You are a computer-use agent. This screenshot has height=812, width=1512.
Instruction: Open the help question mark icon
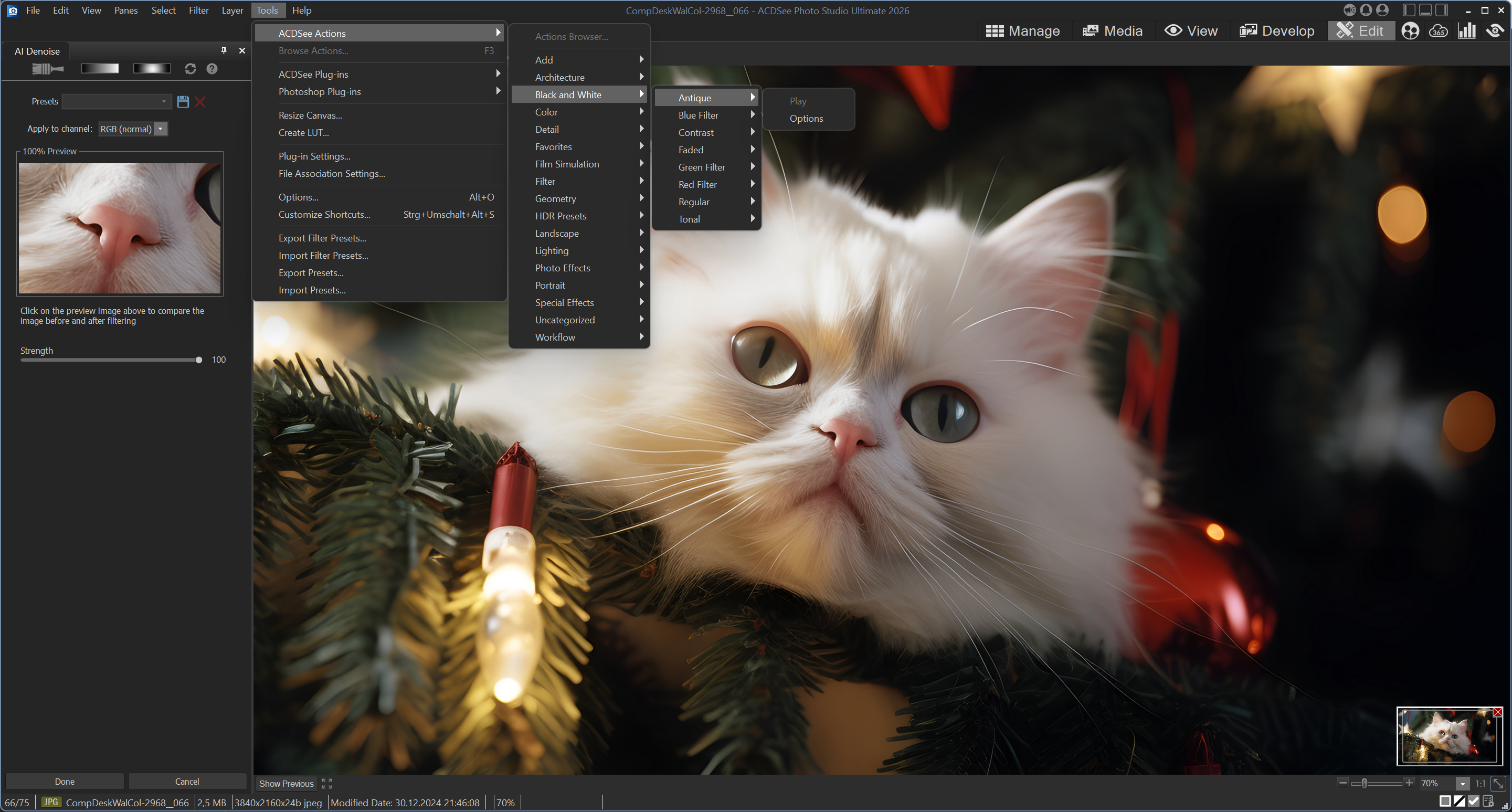[212, 69]
